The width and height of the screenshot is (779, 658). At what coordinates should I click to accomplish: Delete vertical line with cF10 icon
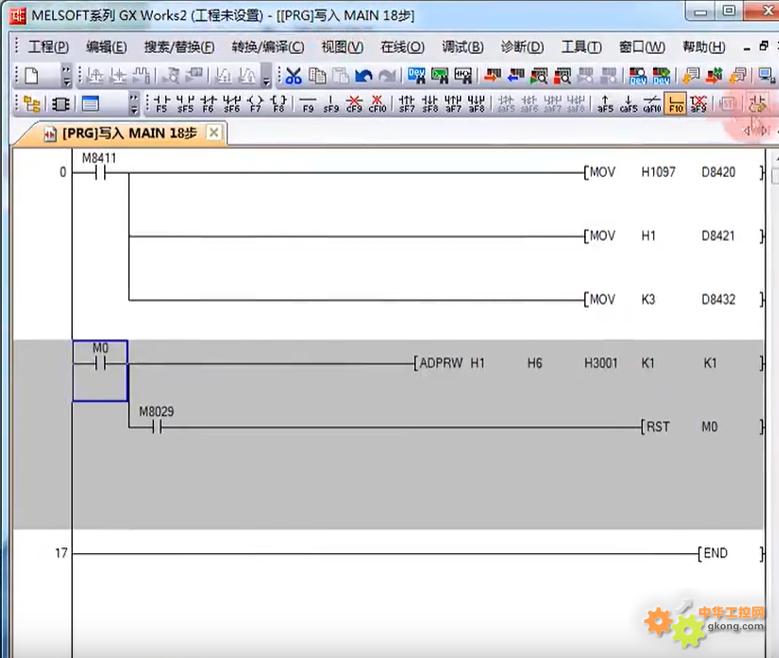(377, 103)
